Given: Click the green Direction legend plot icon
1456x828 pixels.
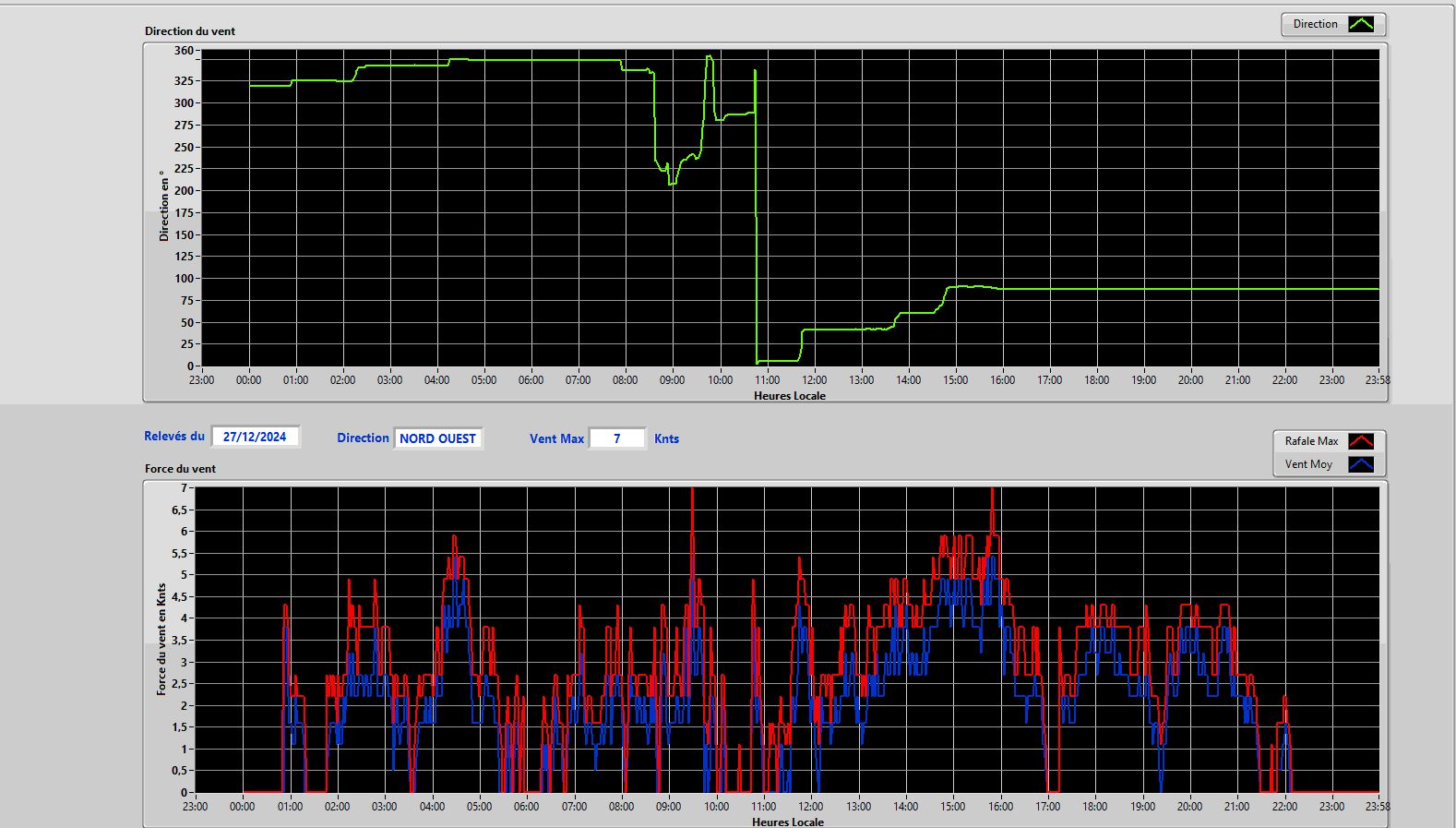Looking at the screenshot, I should (1361, 24).
